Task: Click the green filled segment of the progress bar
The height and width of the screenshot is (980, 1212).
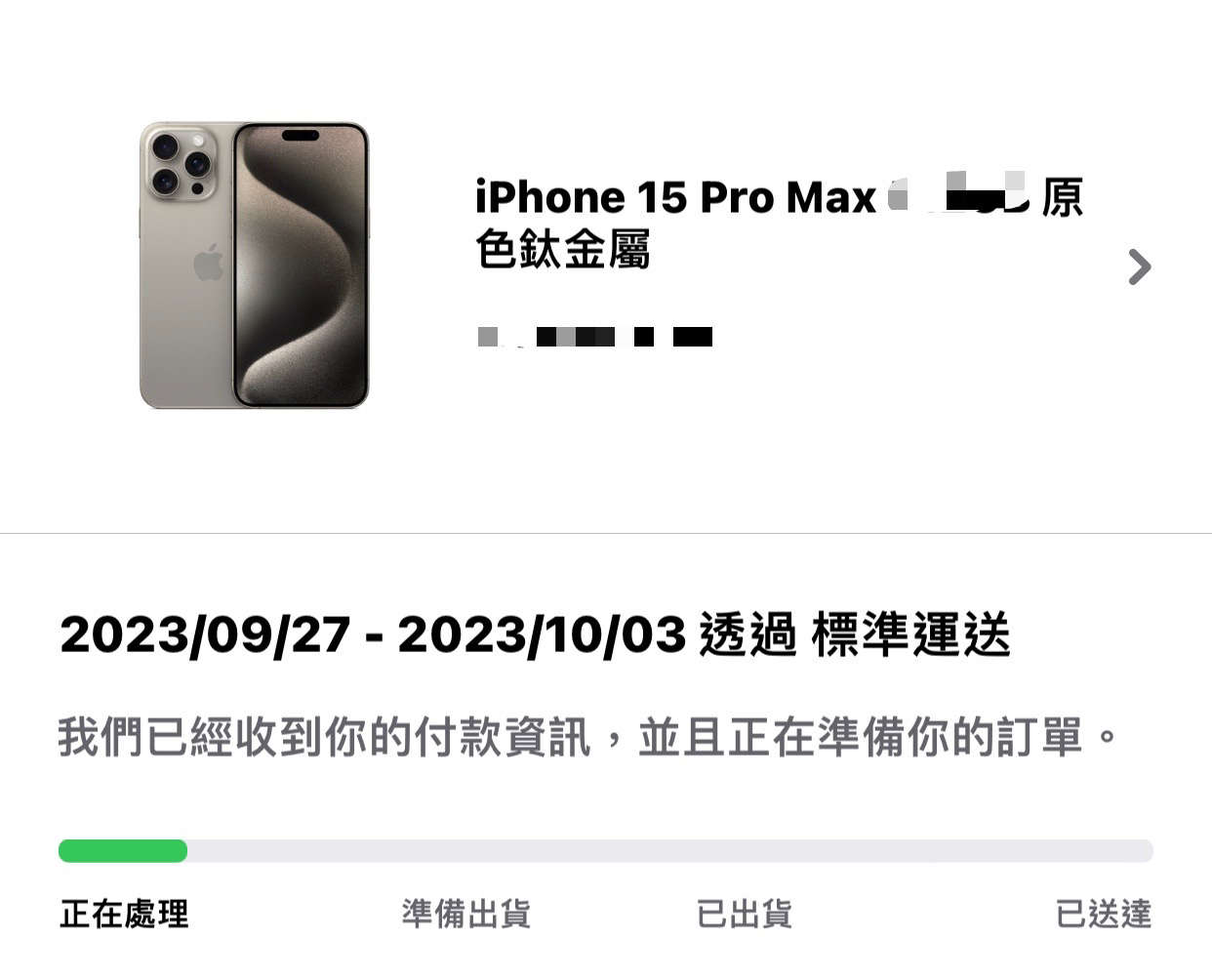Action: point(123,851)
